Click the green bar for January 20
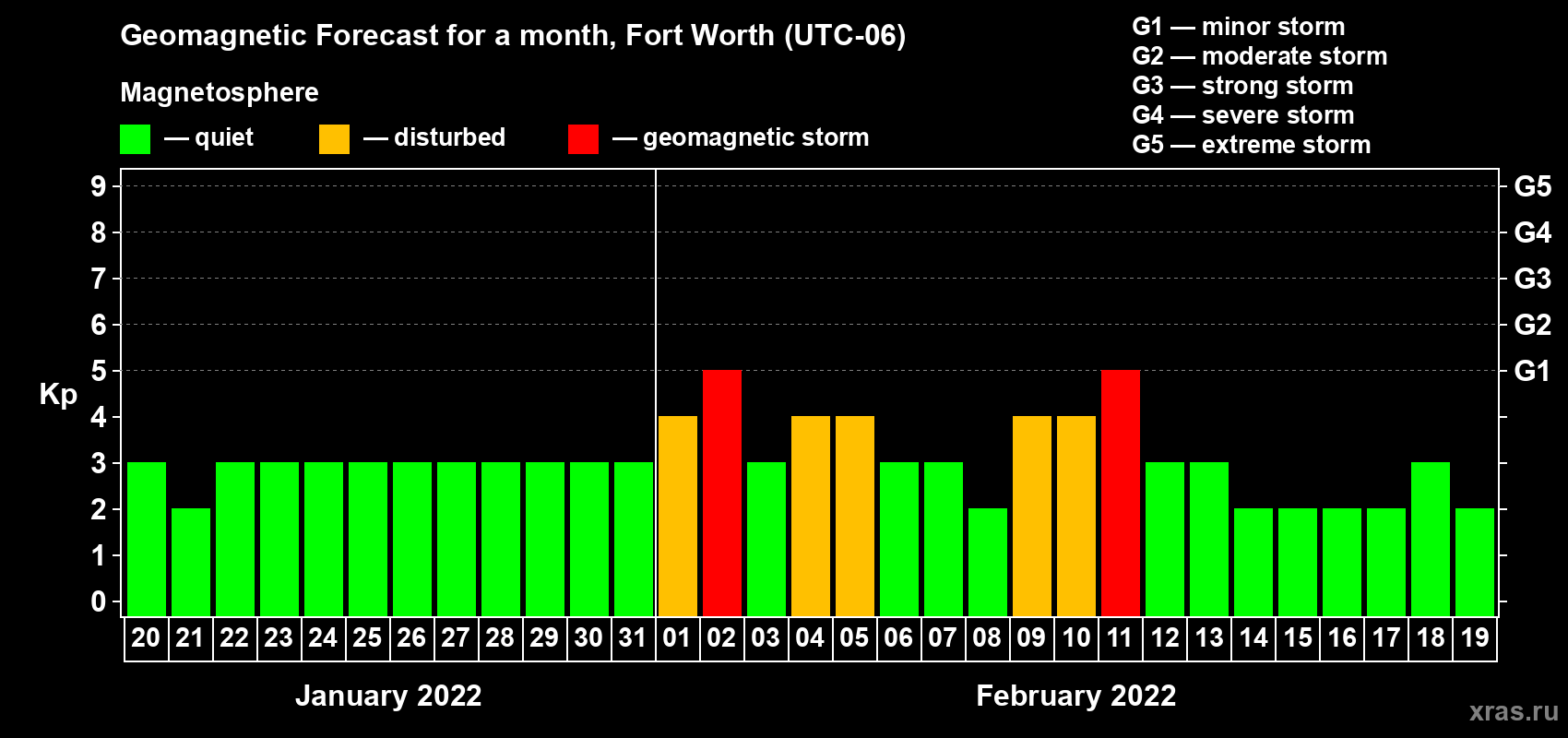The image size is (1568, 738). (x=147, y=539)
